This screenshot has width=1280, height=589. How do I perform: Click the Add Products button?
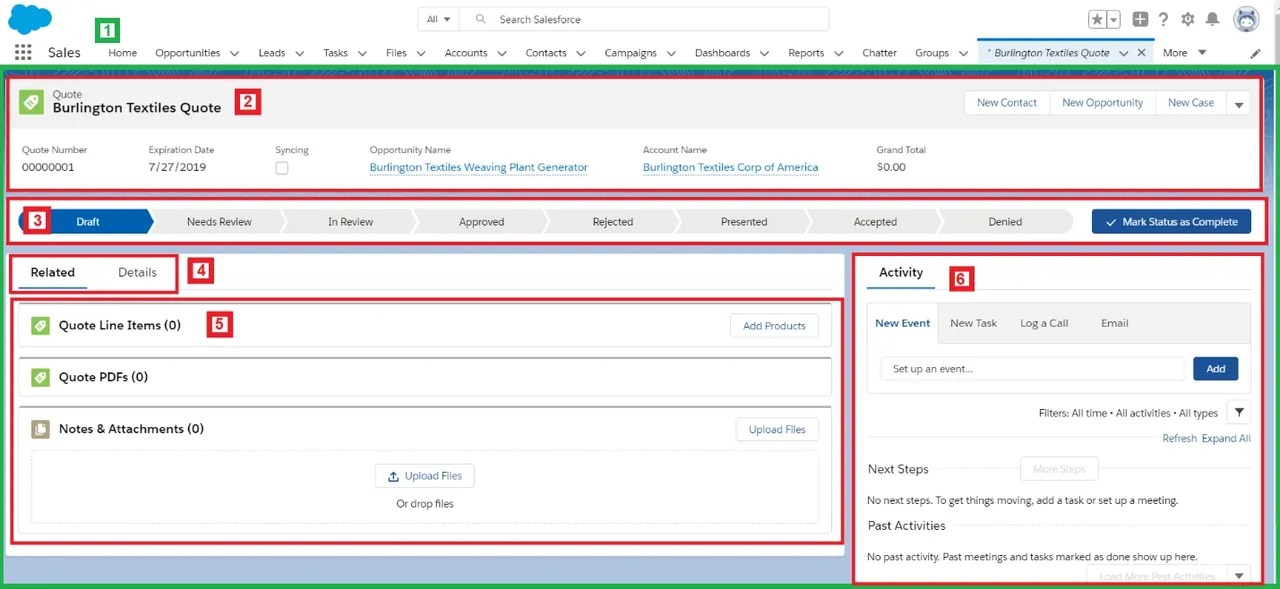[x=774, y=325]
